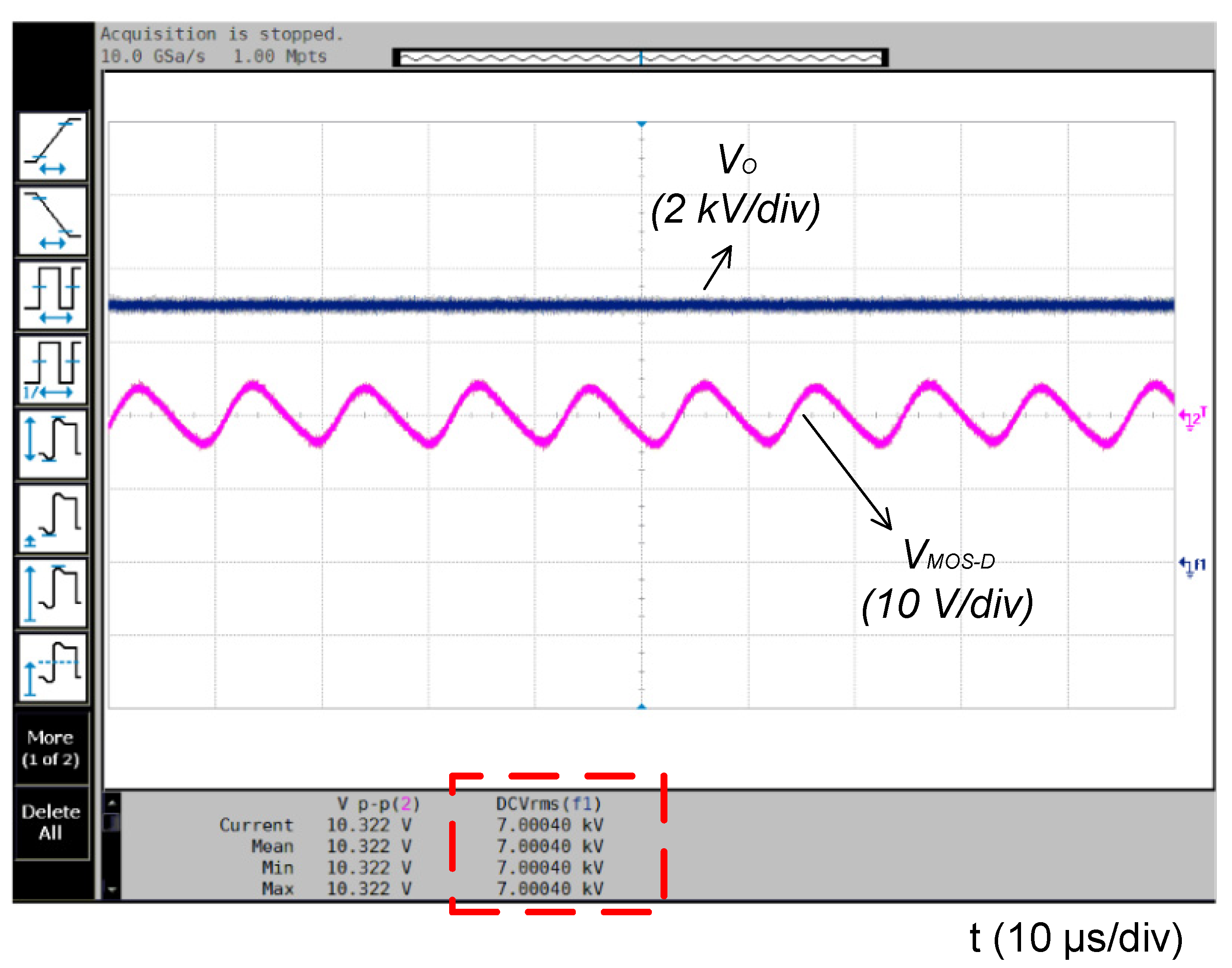The width and height of the screenshot is (1232, 968).
Task: Click the bottom horizontal position marker
Action: click(642, 706)
